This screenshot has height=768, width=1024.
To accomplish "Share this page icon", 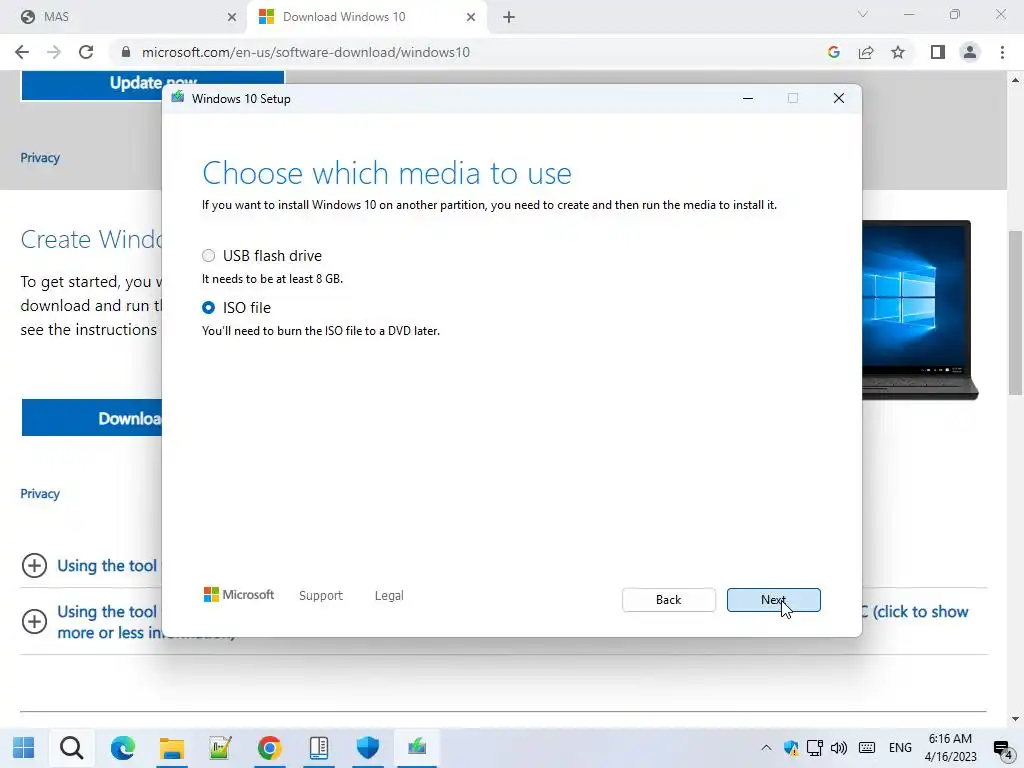I will pos(866,52).
